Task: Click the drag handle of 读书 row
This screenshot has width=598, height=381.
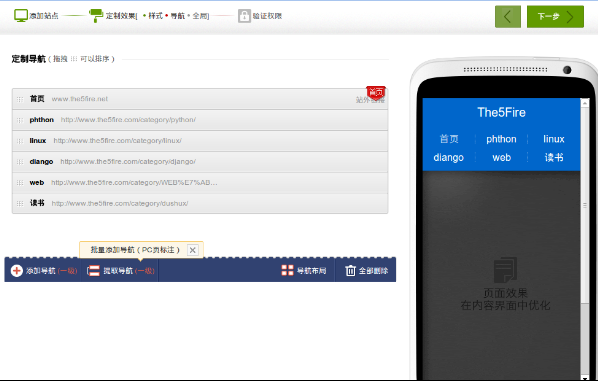Action: [20, 204]
